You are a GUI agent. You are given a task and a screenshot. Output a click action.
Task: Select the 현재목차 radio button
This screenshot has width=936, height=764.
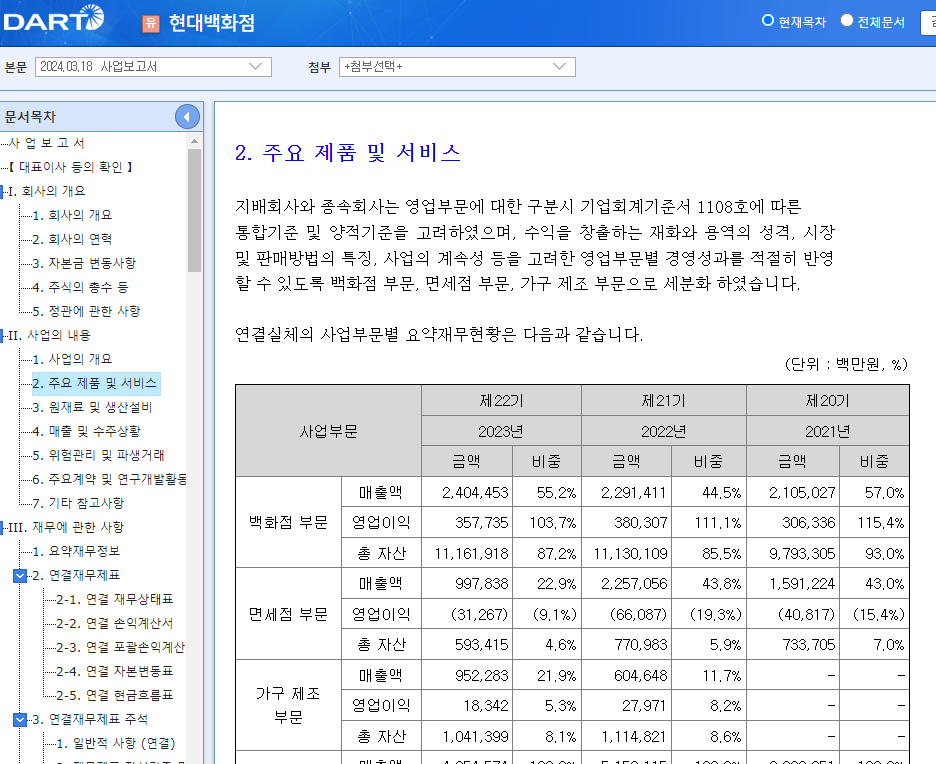tap(769, 20)
